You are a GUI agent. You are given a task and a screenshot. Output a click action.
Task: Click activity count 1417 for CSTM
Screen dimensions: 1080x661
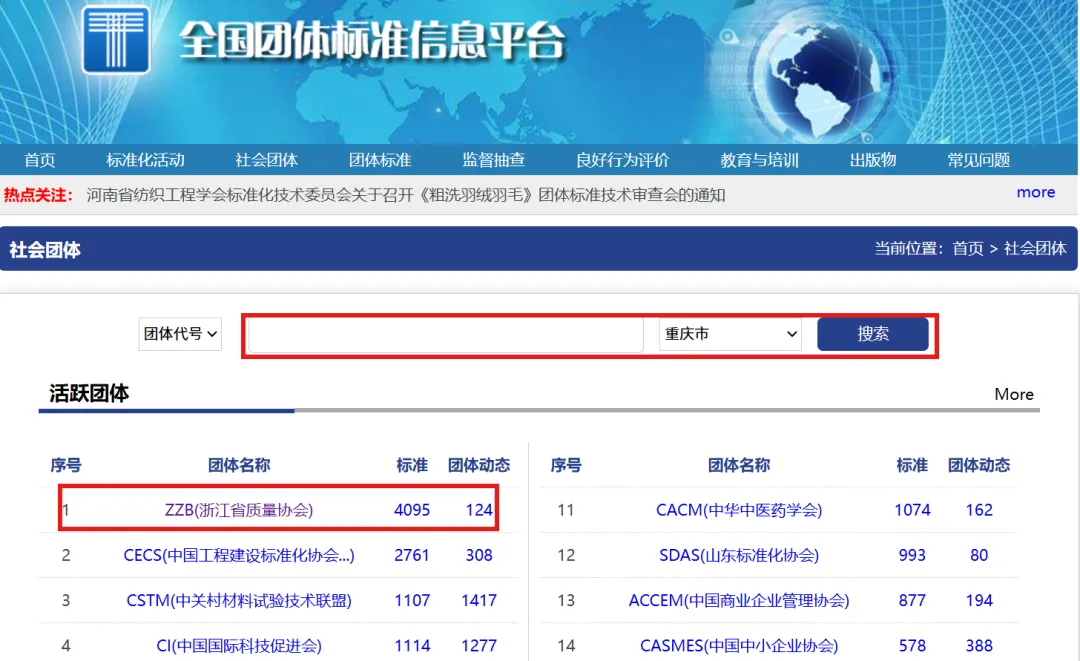(x=479, y=600)
